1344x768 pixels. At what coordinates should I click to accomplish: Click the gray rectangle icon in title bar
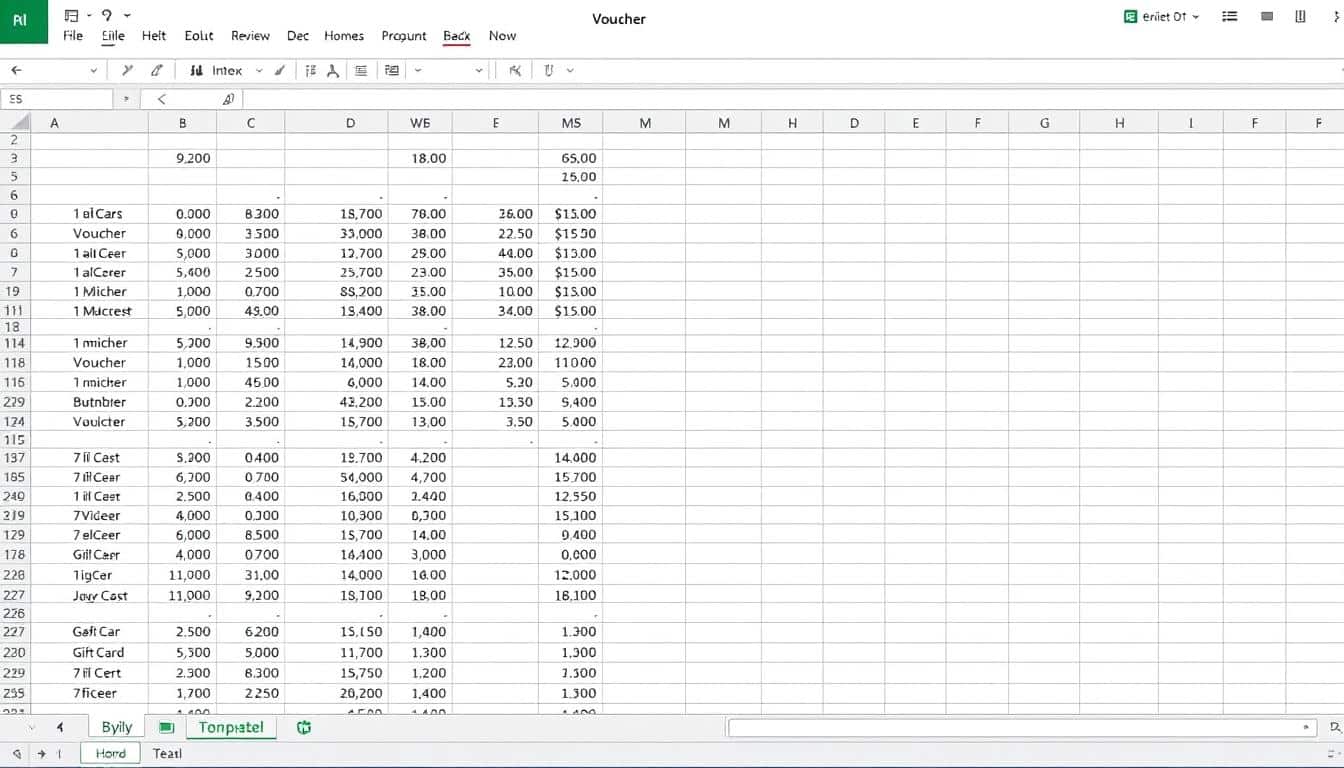[x=1268, y=17]
